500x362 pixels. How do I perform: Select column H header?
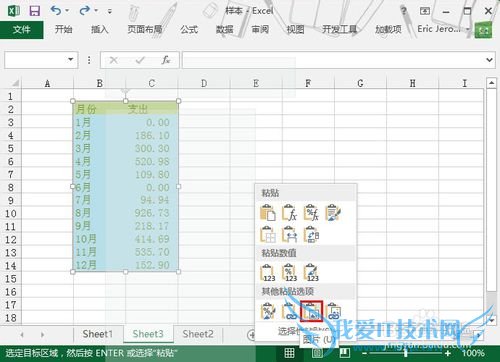[412, 83]
